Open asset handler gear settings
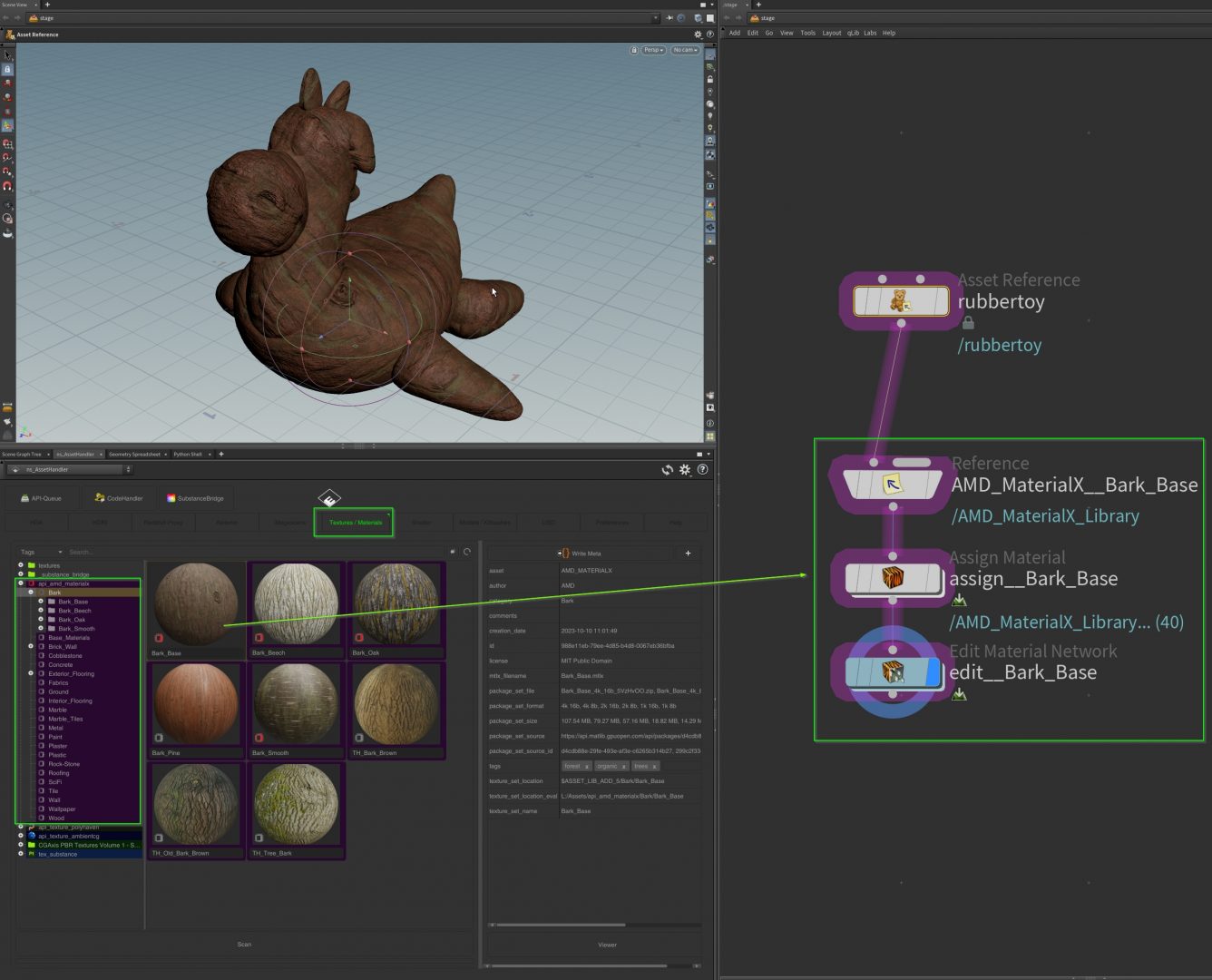Screen dimensions: 1212x980 pyautogui.click(x=685, y=470)
